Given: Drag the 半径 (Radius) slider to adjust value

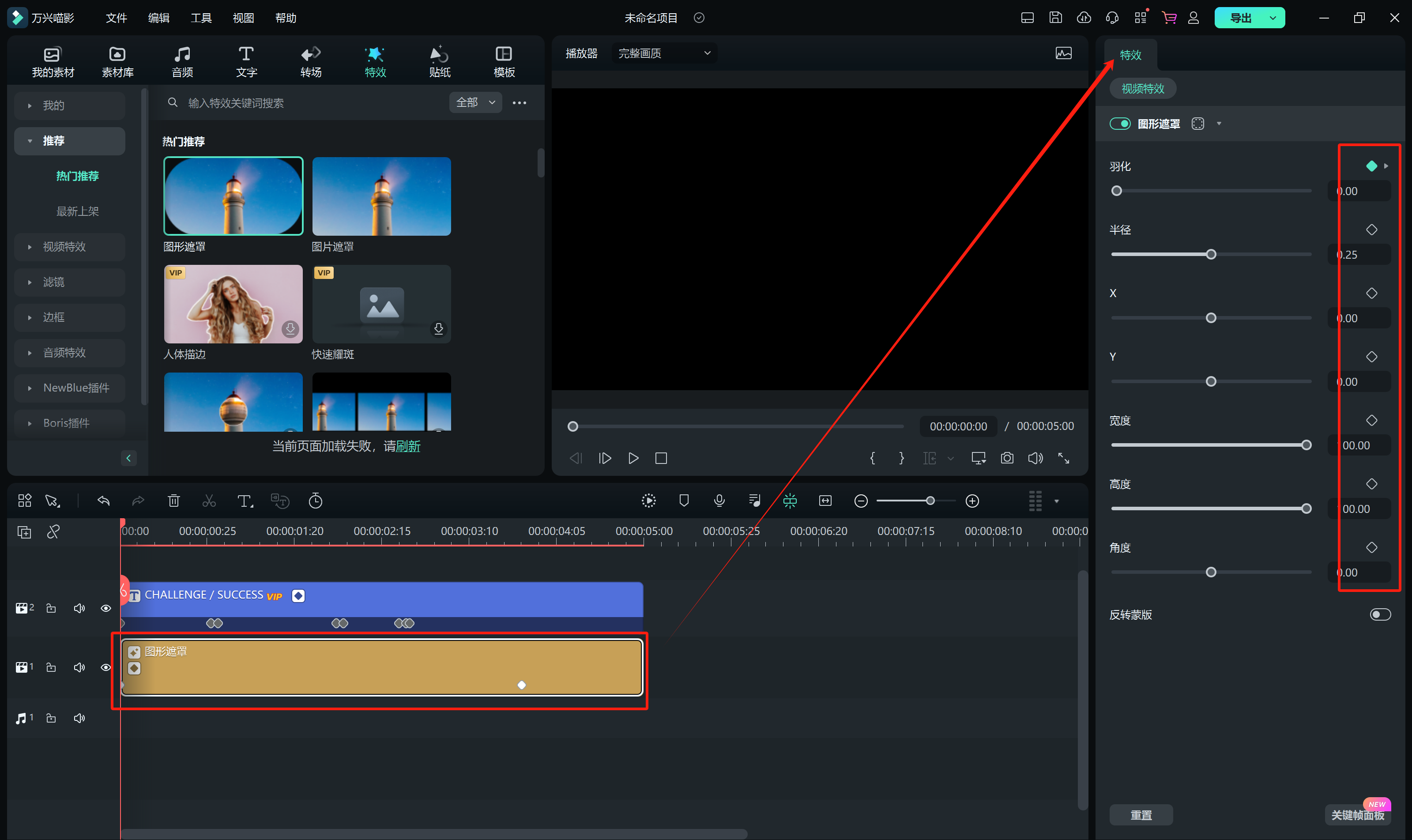Looking at the screenshot, I should 1212,254.
